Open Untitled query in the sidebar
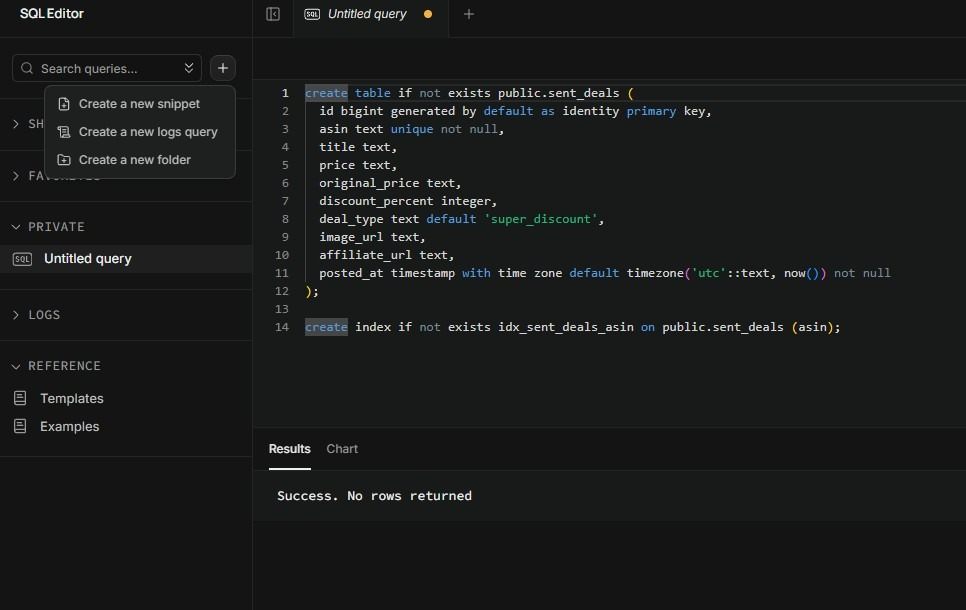This screenshot has height=610, width=966. coord(126,259)
